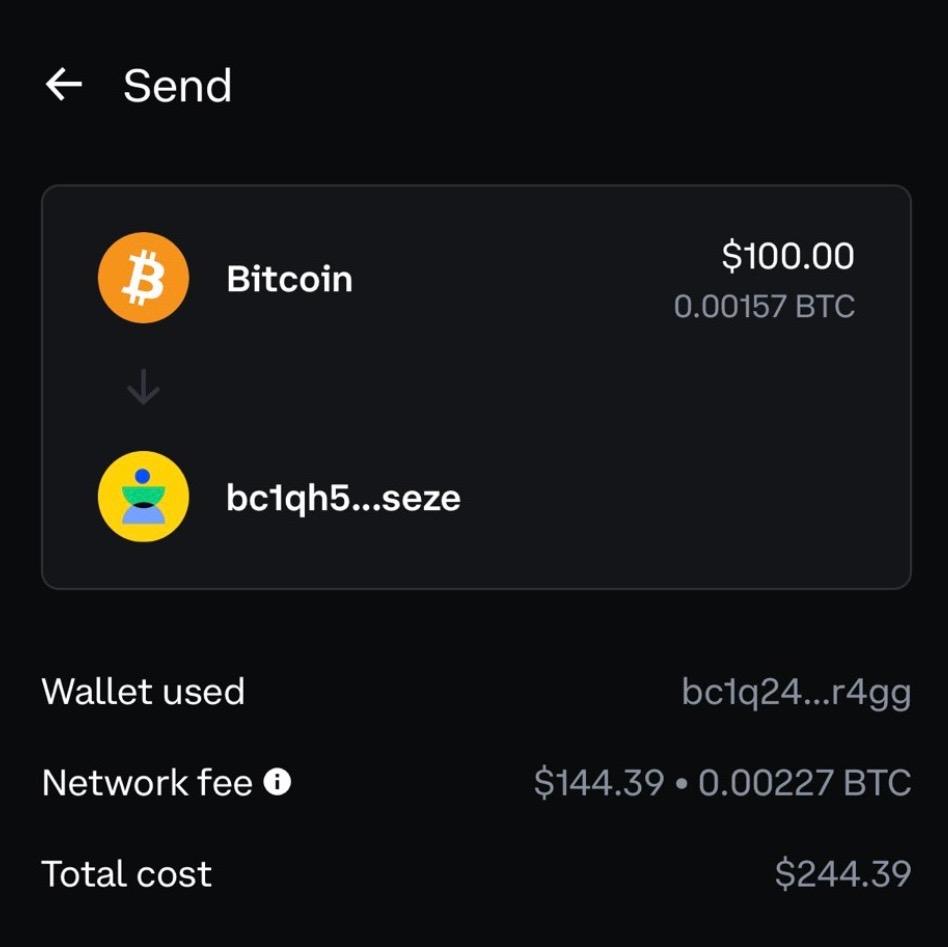
Task: Click the yellow recipient avatar icon
Action: click(143, 496)
